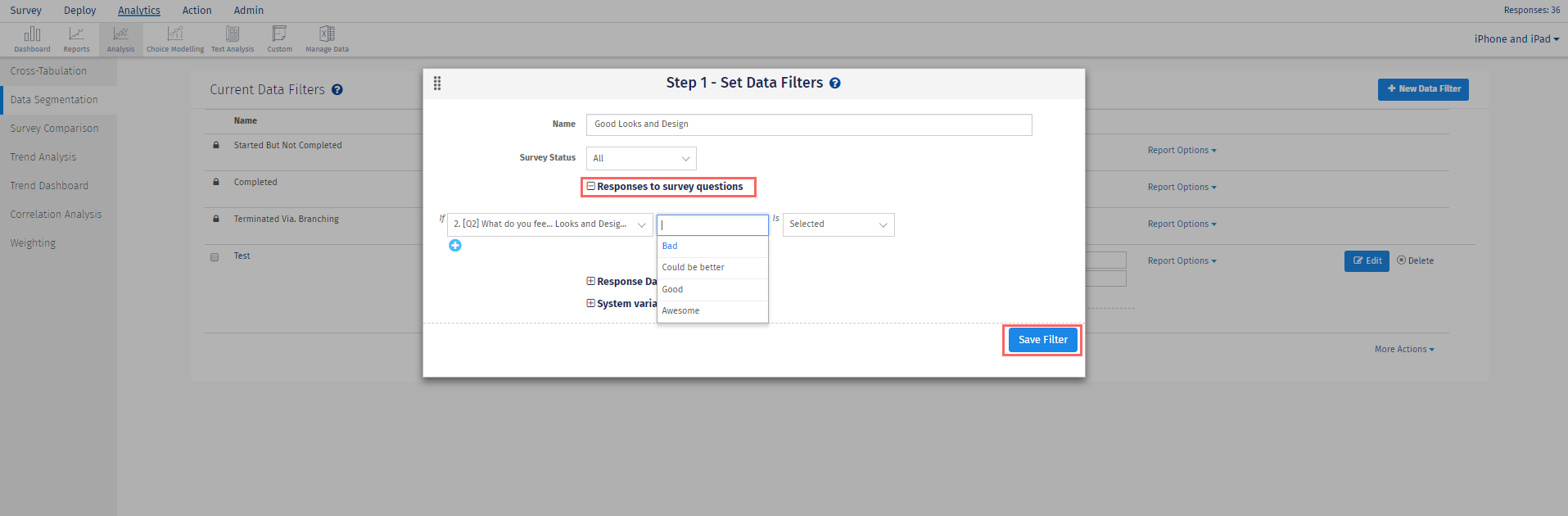Click the Save Filter button

point(1042,340)
